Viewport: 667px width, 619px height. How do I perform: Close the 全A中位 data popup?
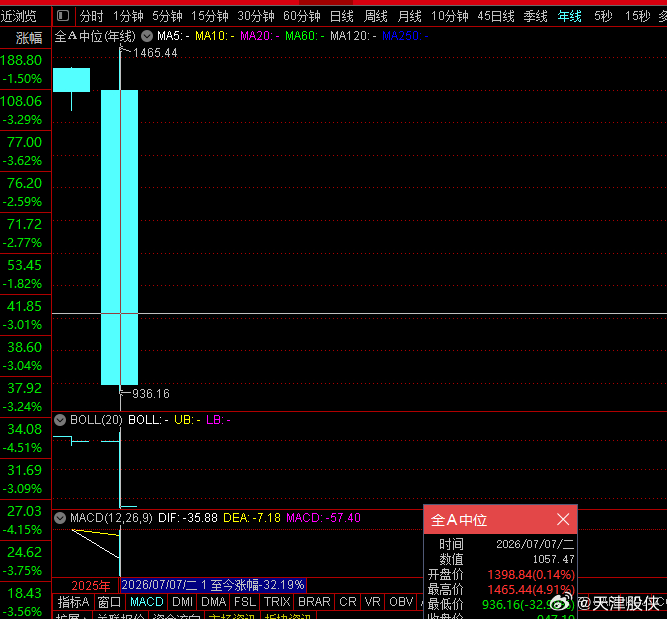[x=563, y=519]
